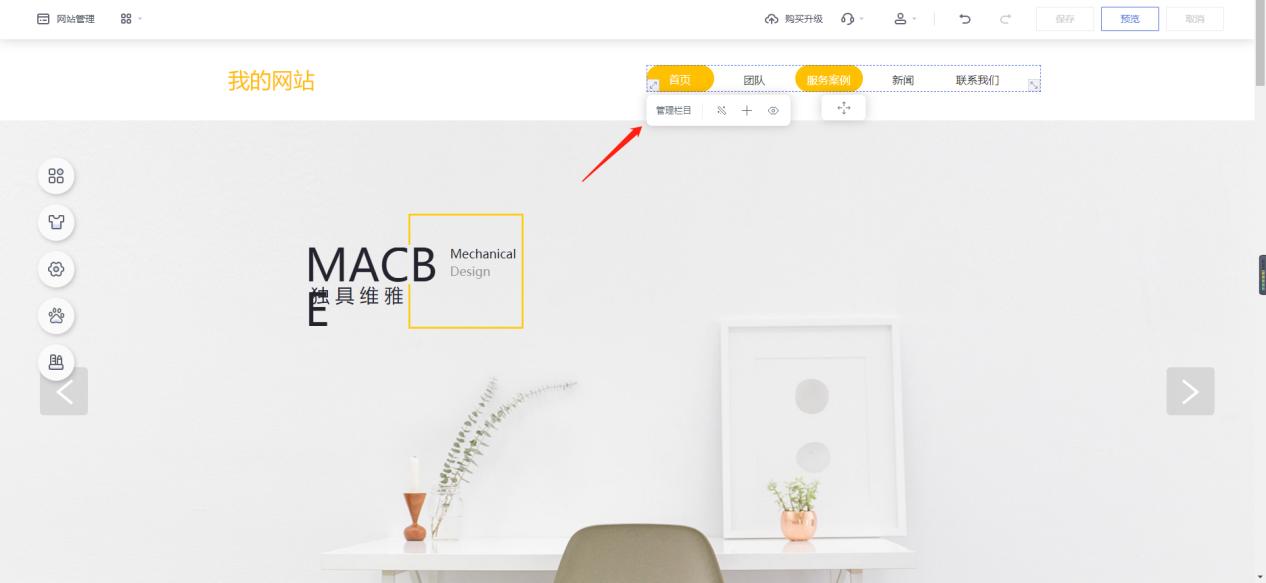Click the 保存 save button
This screenshot has height=583, width=1266.
pos(1065,19)
